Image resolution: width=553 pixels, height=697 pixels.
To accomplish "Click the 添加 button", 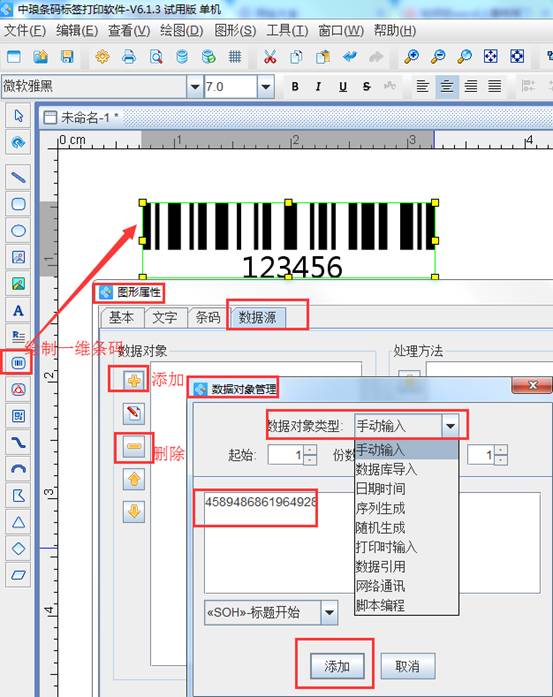I will click(337, 666).
